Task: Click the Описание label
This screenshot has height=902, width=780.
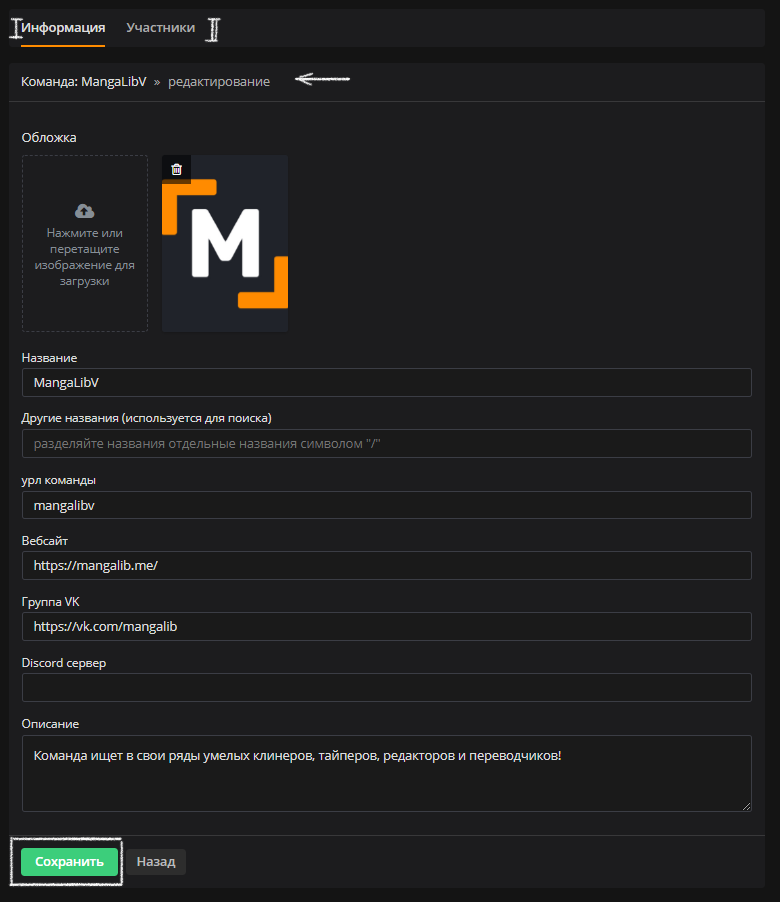Action: pyautogui.click(x=50, y=724)
